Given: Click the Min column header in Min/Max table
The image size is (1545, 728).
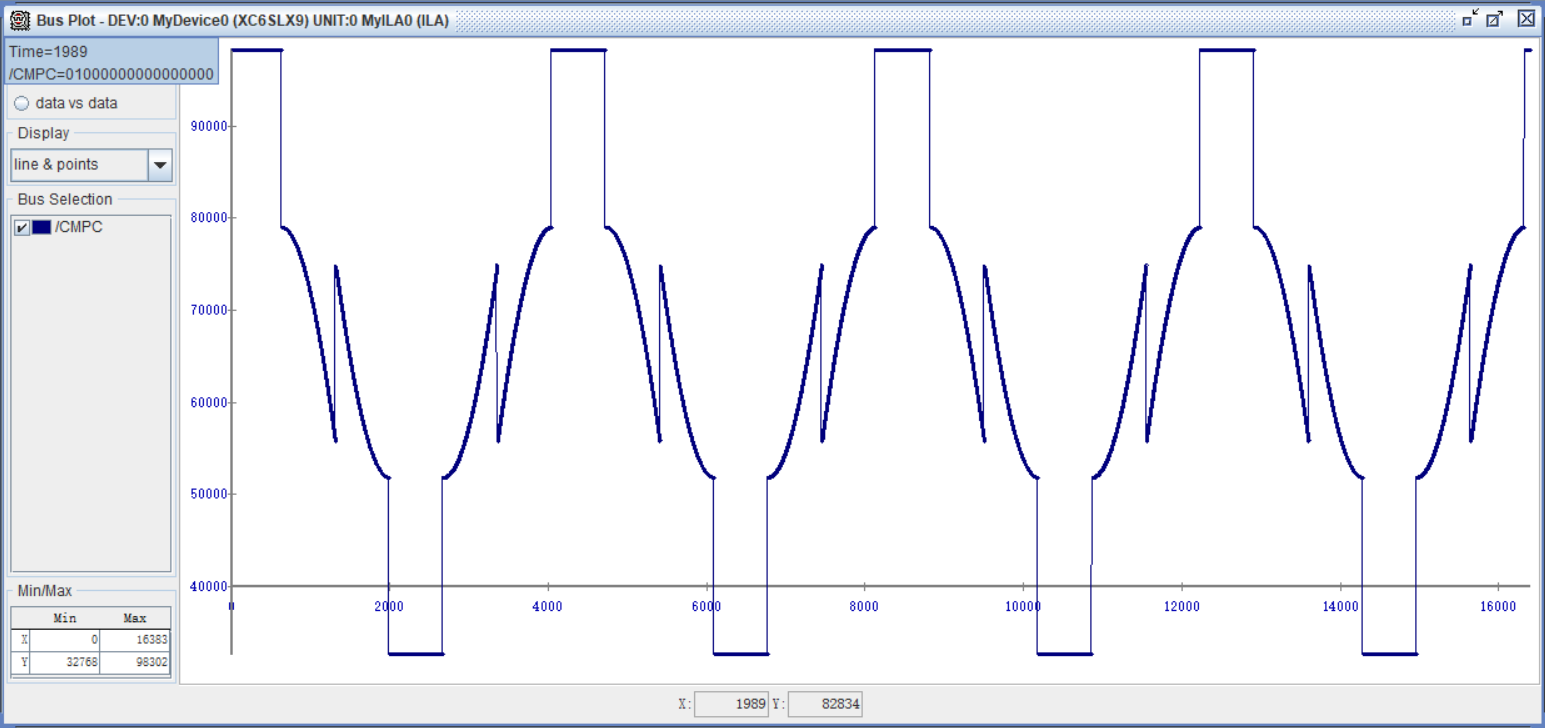Looking at the screenshot, I should (64, 617).
